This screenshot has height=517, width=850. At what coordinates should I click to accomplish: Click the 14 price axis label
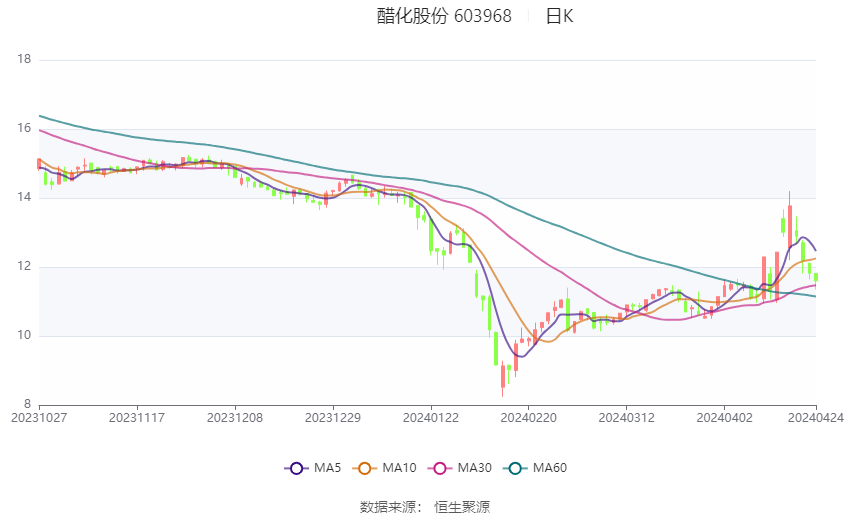(24, 197)
